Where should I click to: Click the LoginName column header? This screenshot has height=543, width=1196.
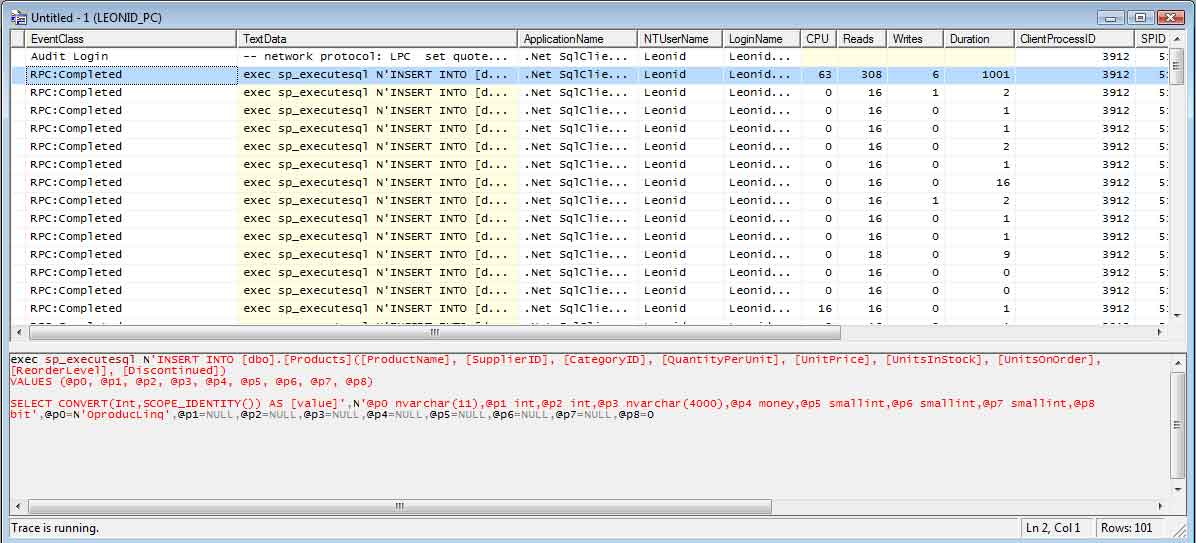point(762,39)
